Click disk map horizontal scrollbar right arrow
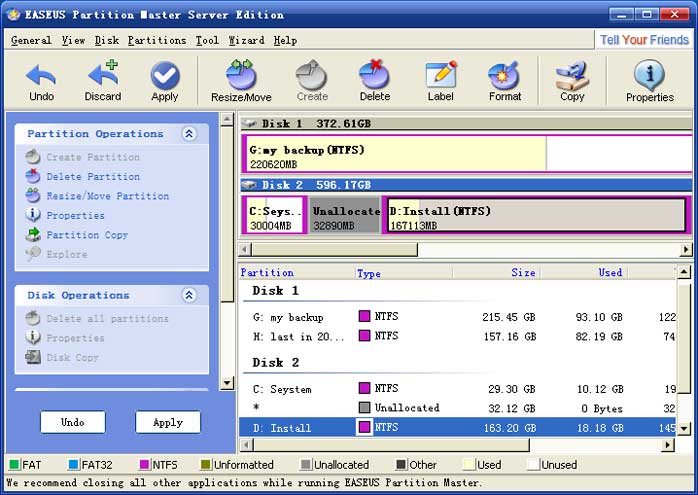The width and height of the screenshot is (698, 495). (686, 249)
